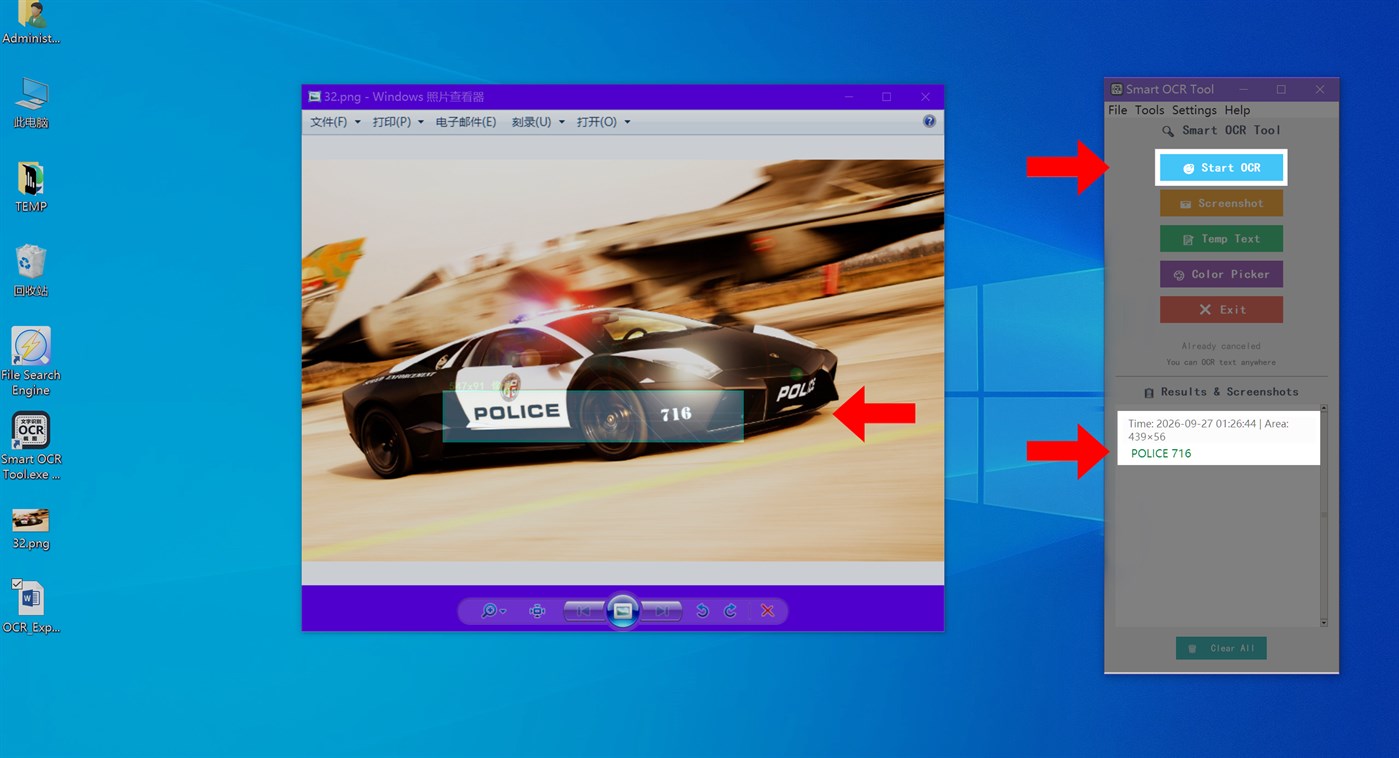Click the red Exit button
Screen dimensions: 1399x758
(x=1221, y=310)
